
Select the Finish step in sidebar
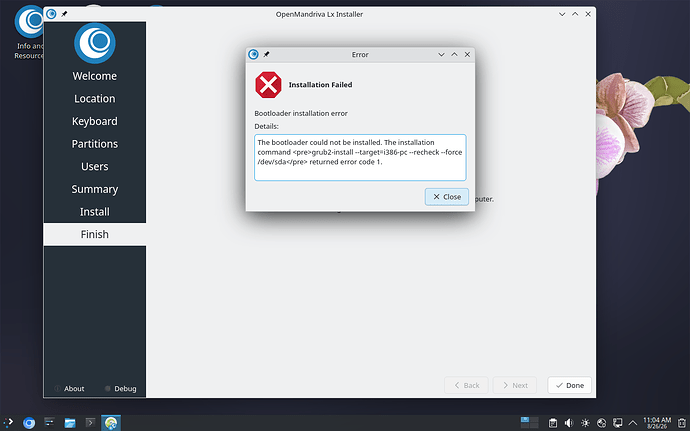click(95, 234)
